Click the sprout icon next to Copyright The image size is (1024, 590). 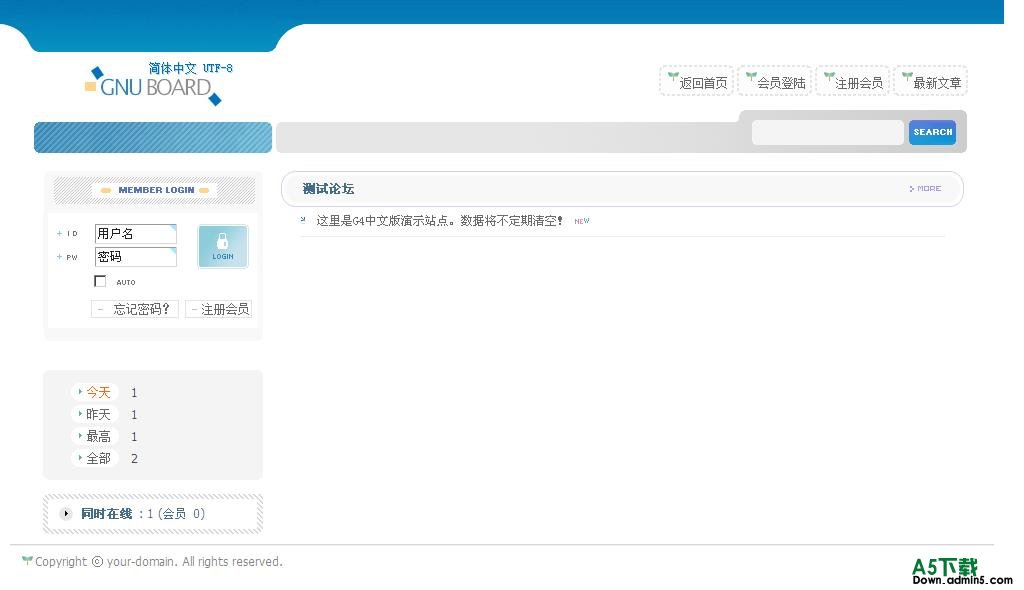(x=27, y=561)
